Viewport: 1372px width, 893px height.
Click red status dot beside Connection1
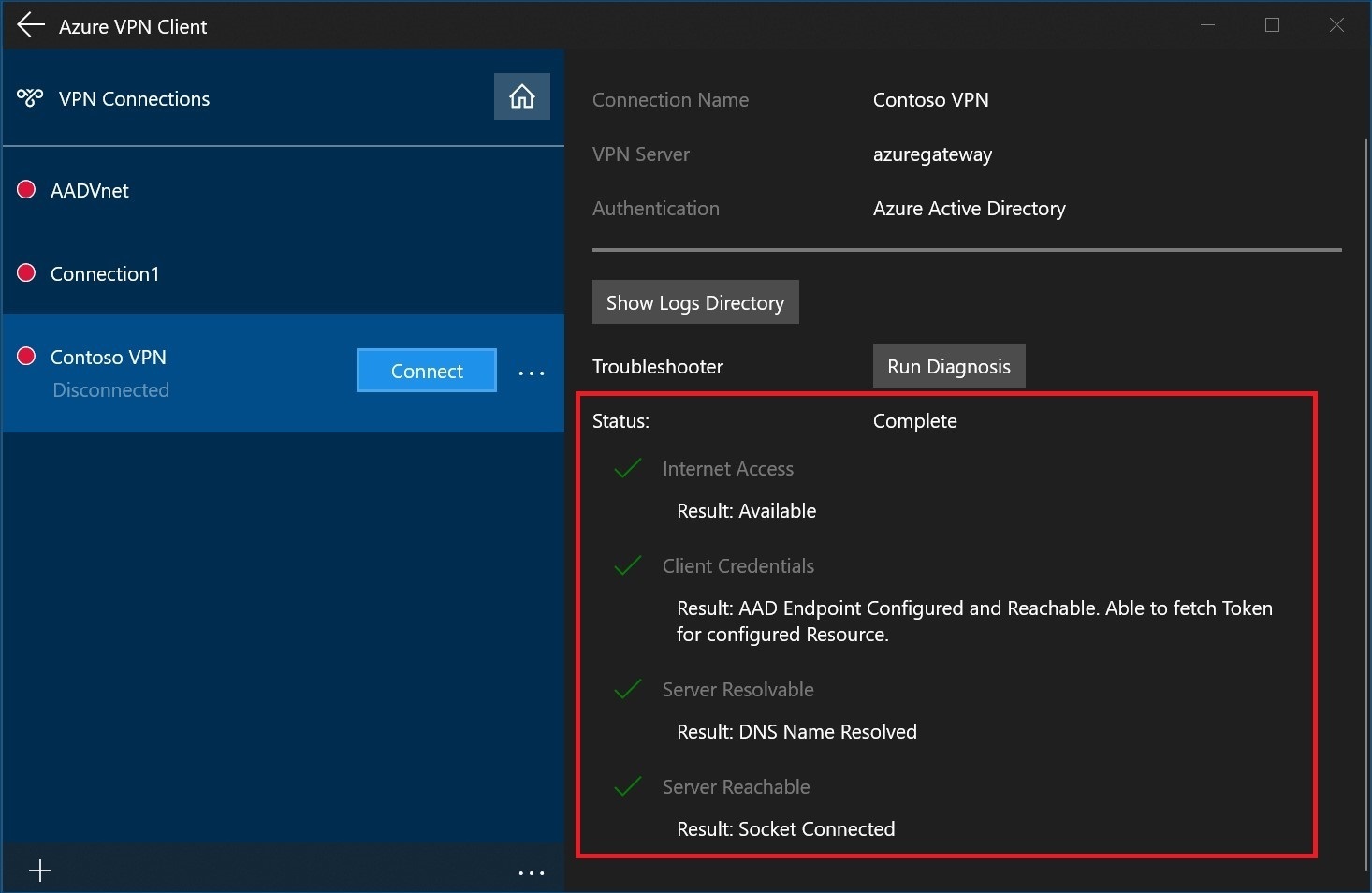26,272
